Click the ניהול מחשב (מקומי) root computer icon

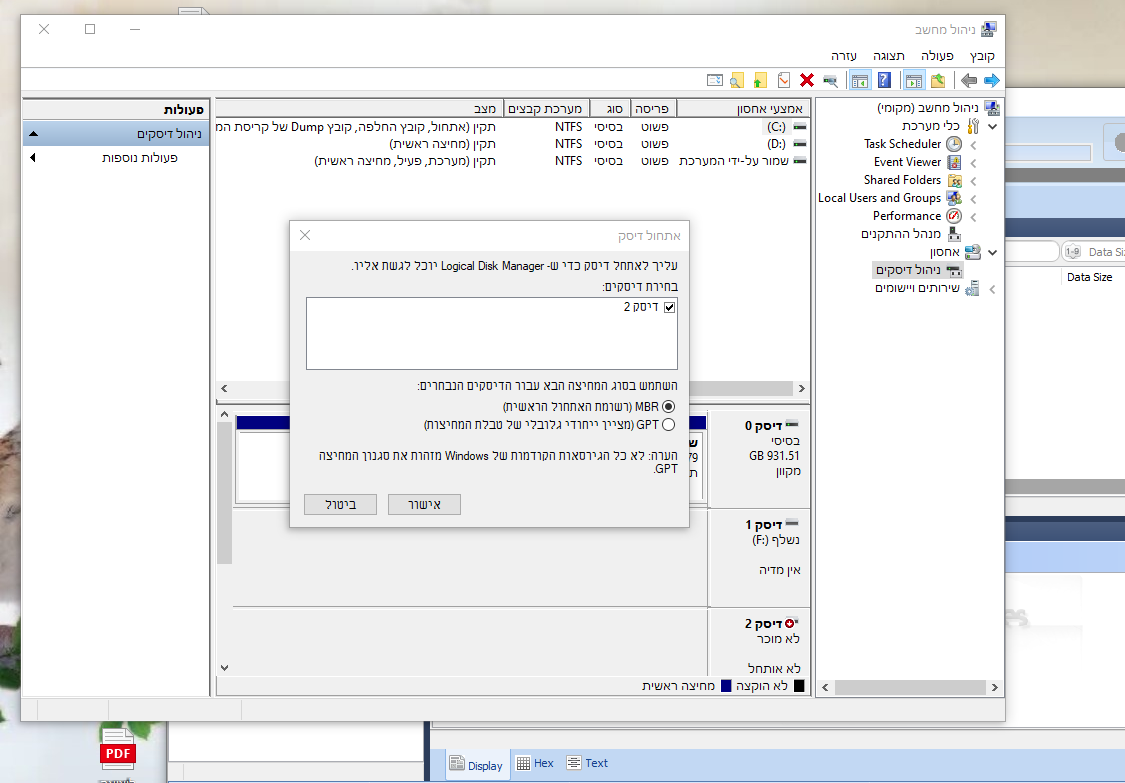coord(992,108)
